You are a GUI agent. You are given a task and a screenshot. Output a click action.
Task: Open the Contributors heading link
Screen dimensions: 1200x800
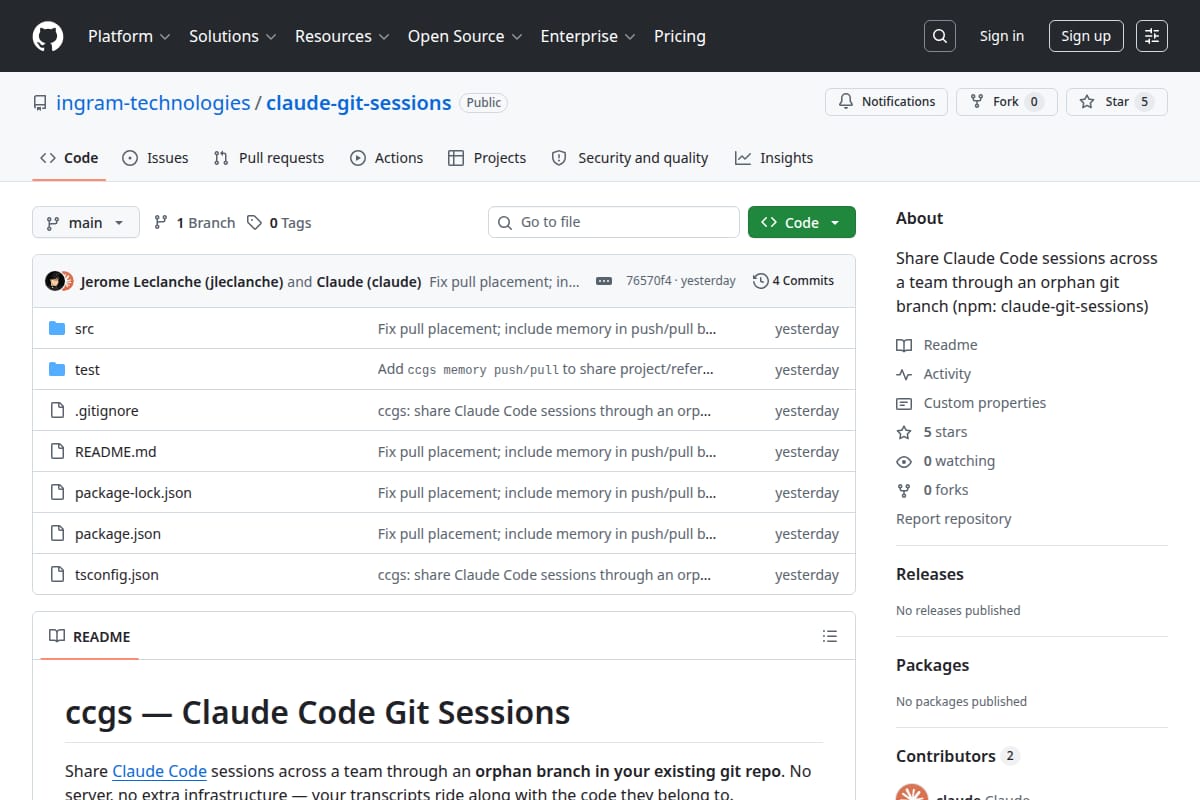(x=957, y=756)
